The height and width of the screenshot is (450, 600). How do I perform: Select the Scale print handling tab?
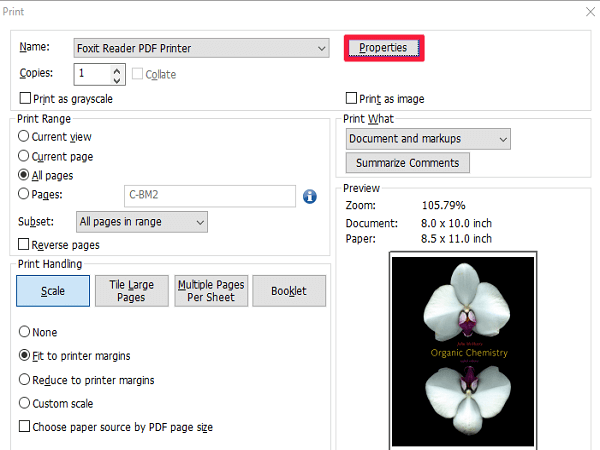click(53, 291)
